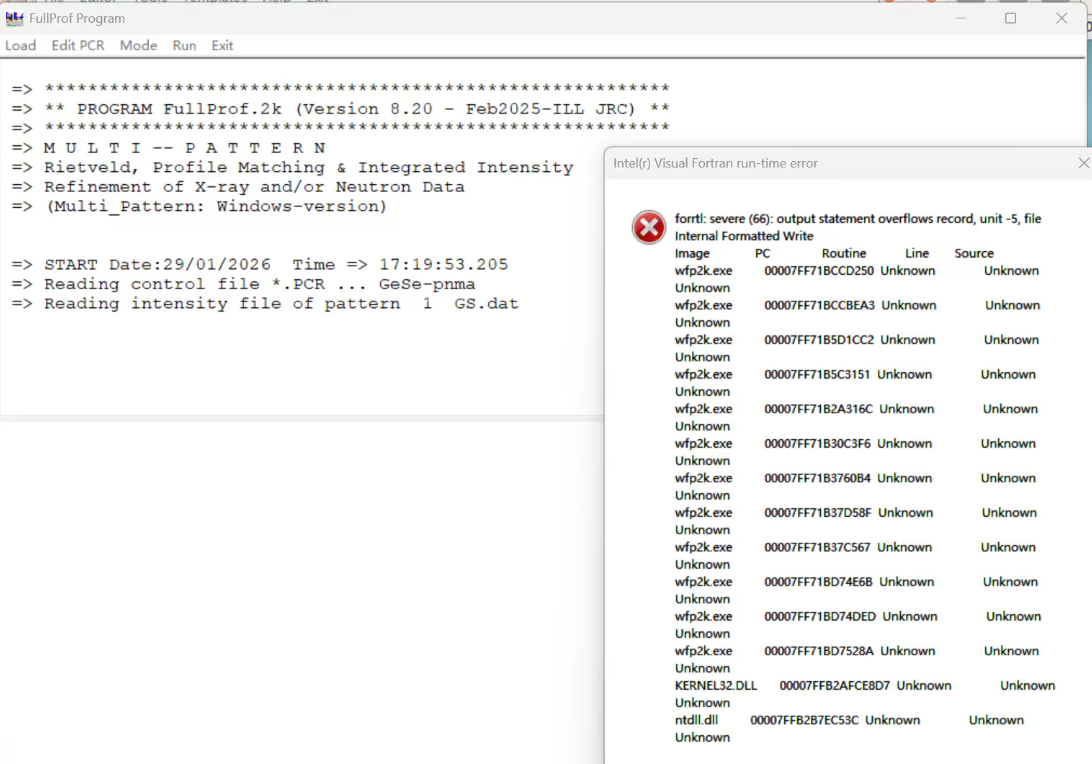Click the 'M U L T I -- P A T T E R N' line
The height and width of the screenshot is (764, 1092).
point(169,148)
